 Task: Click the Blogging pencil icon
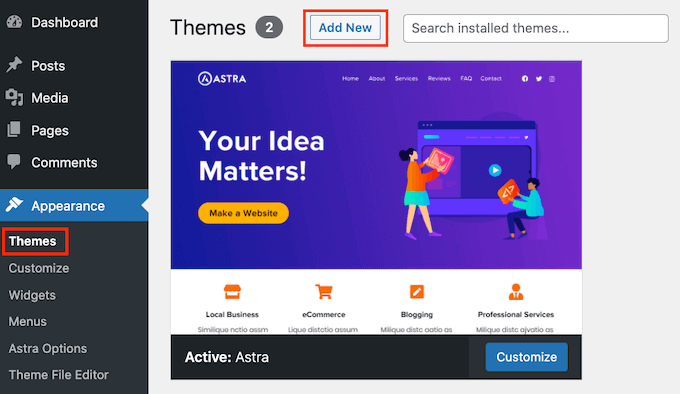417,292
